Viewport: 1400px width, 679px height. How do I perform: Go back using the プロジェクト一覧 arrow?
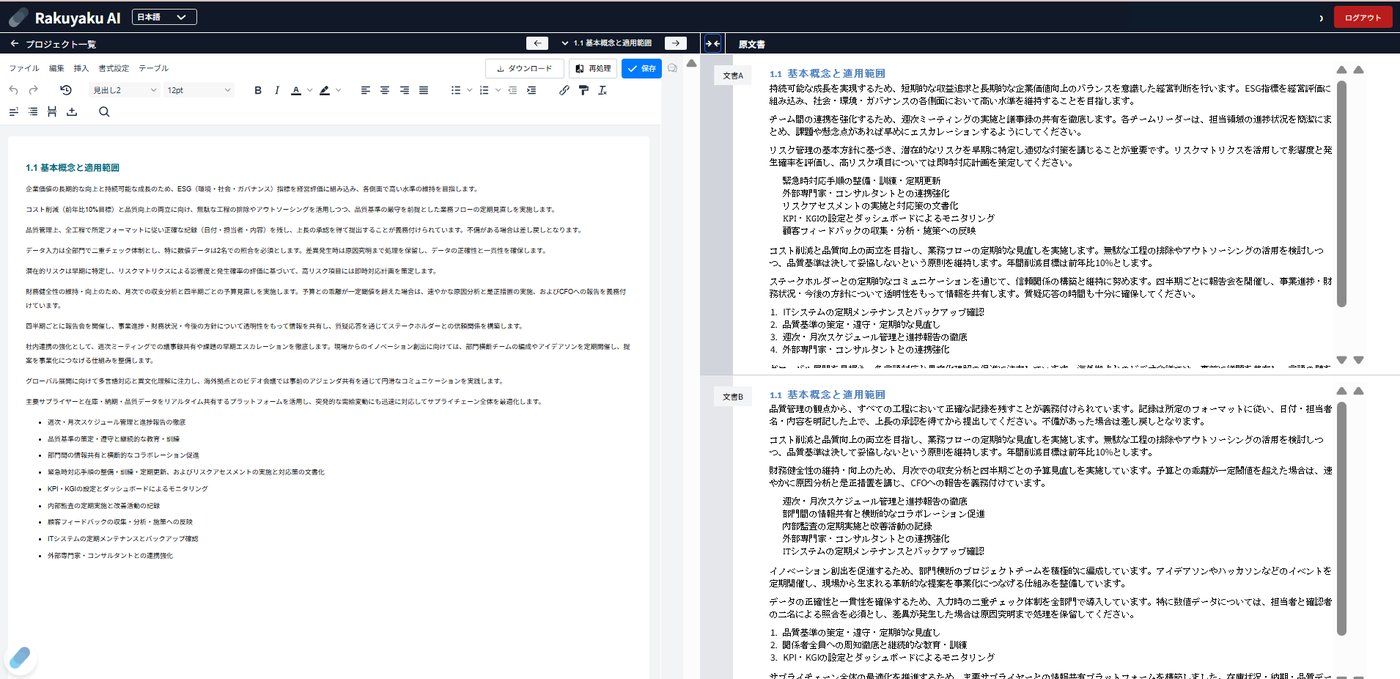coord(15,44)
